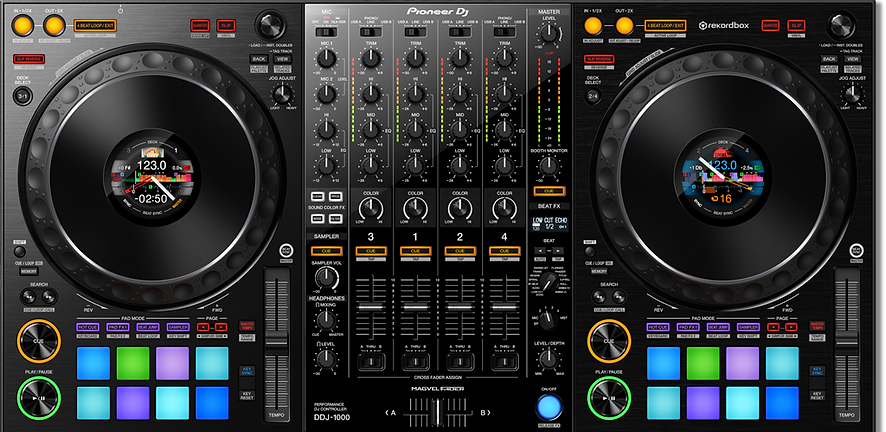Click the Loop IN button on right deck
This screenshot has width=886, height=432.
[x=593, y=25]
